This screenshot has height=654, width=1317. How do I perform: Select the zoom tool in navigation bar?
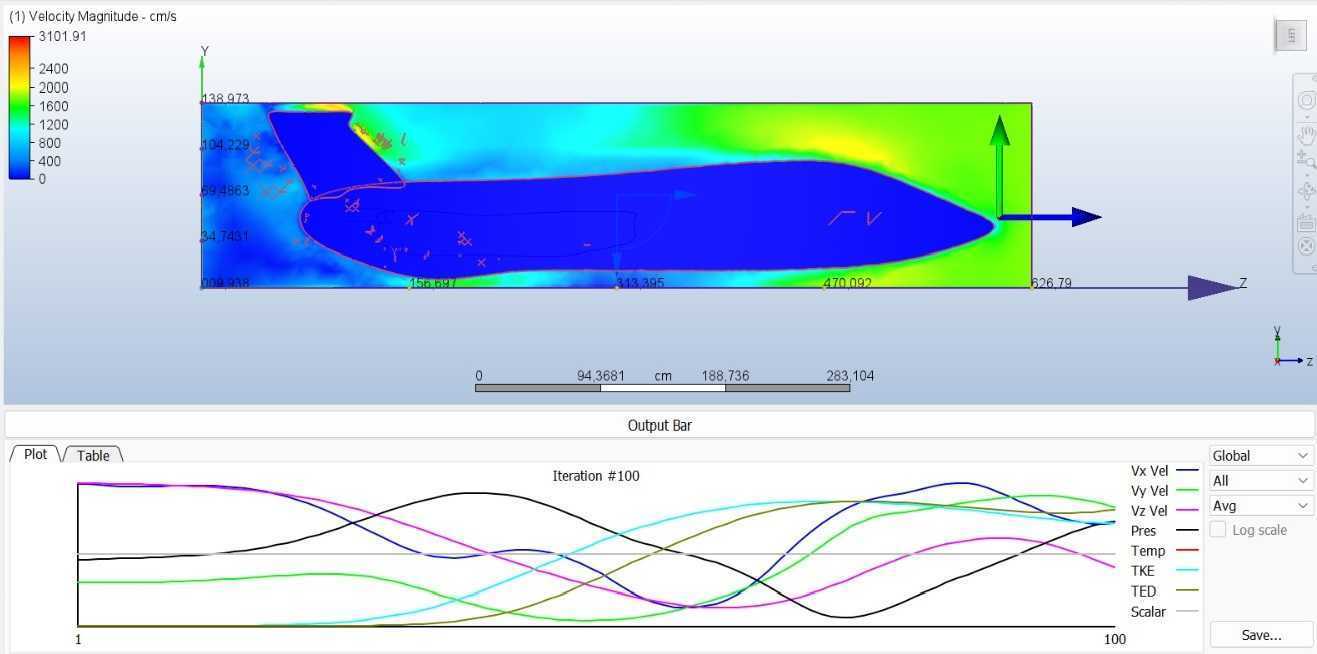click(x=1306, y=160)
